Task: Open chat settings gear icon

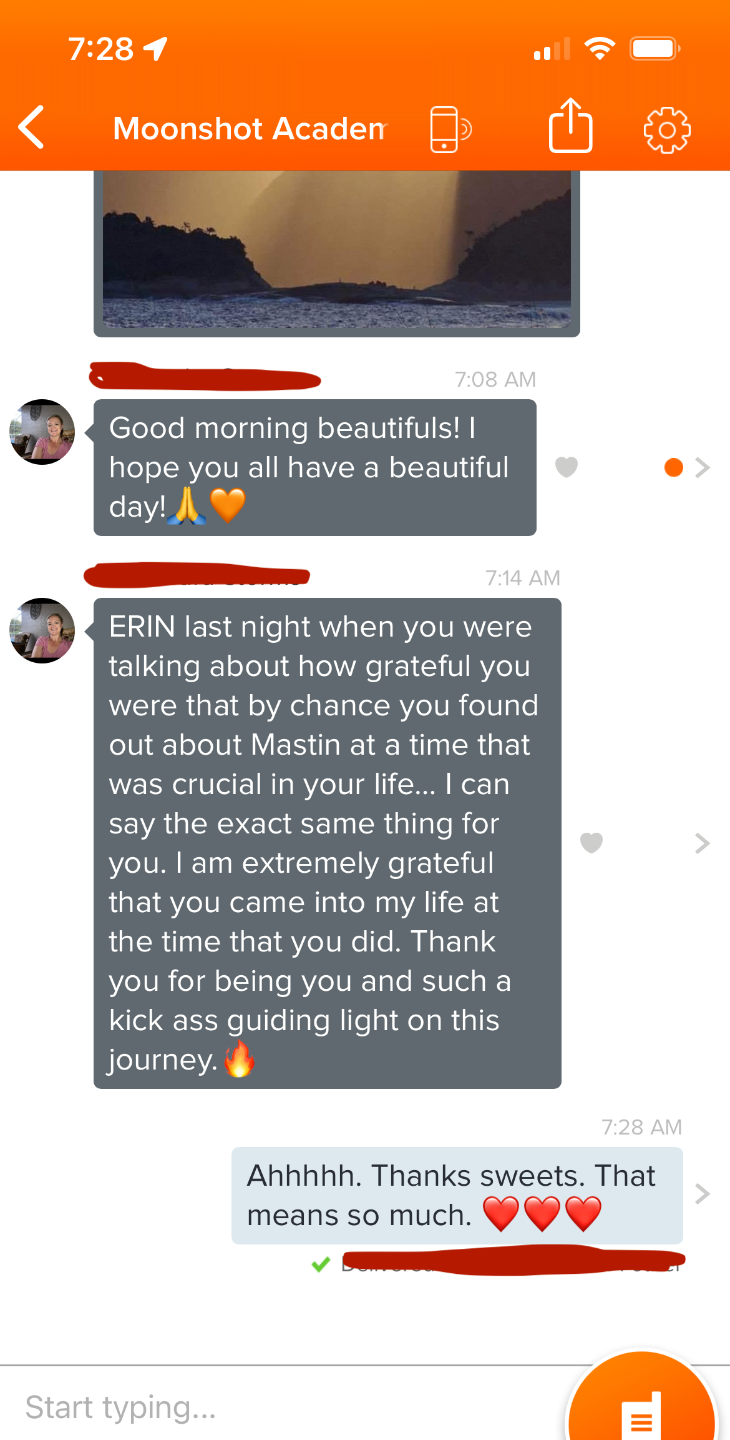Action: click(x=667, y=129)
